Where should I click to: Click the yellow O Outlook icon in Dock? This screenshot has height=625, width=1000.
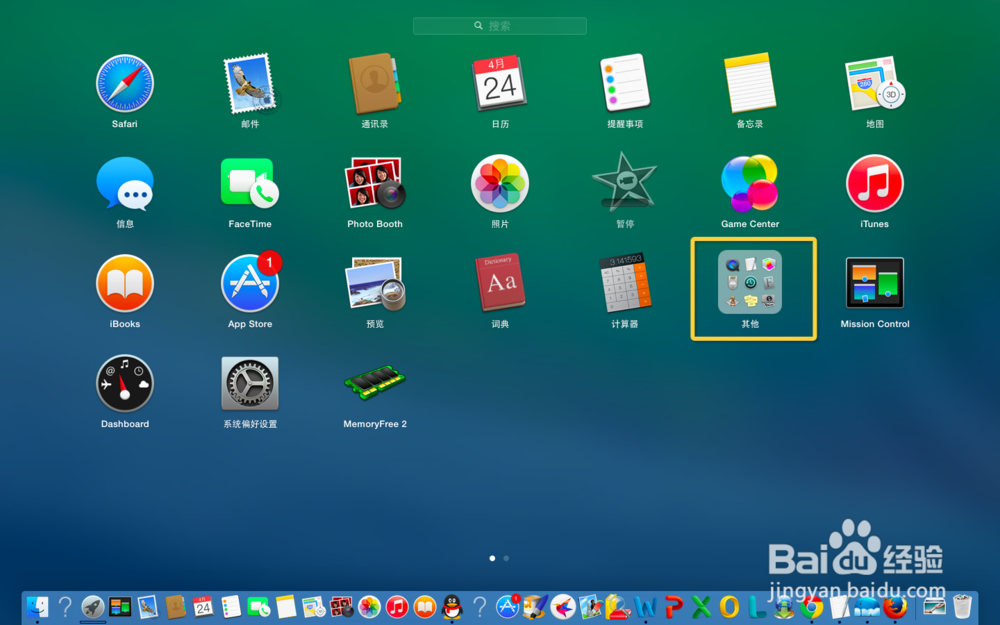tap(729, 607)
